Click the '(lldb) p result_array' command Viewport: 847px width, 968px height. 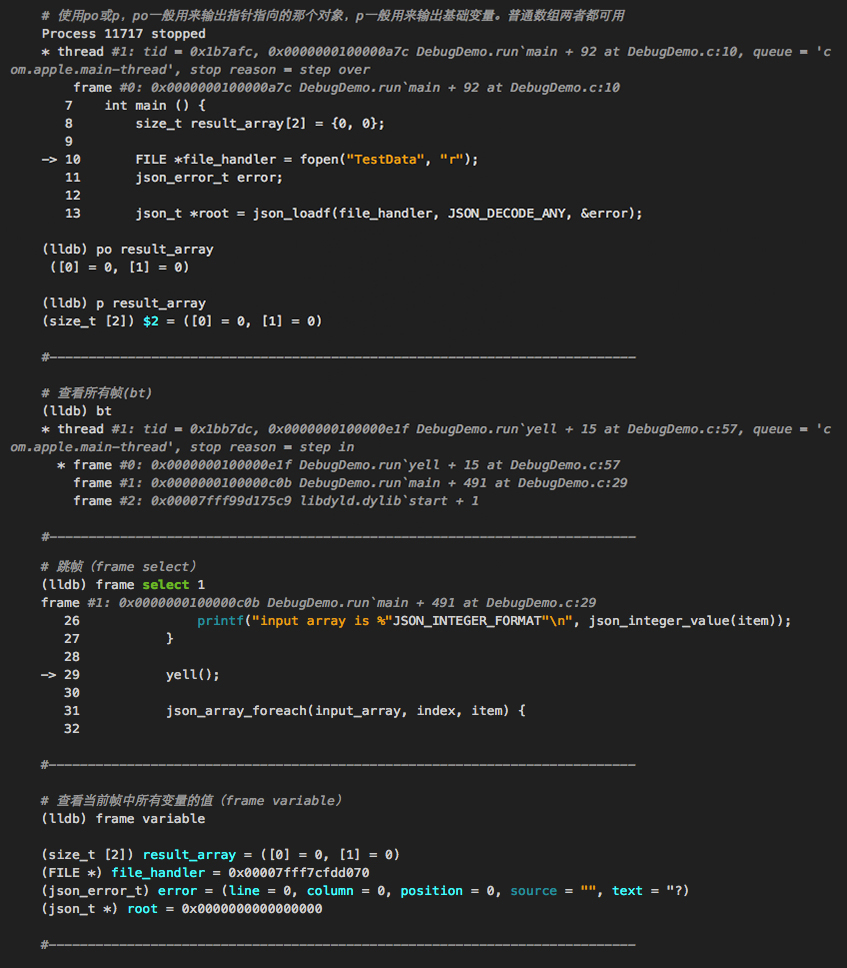point(123,303)
